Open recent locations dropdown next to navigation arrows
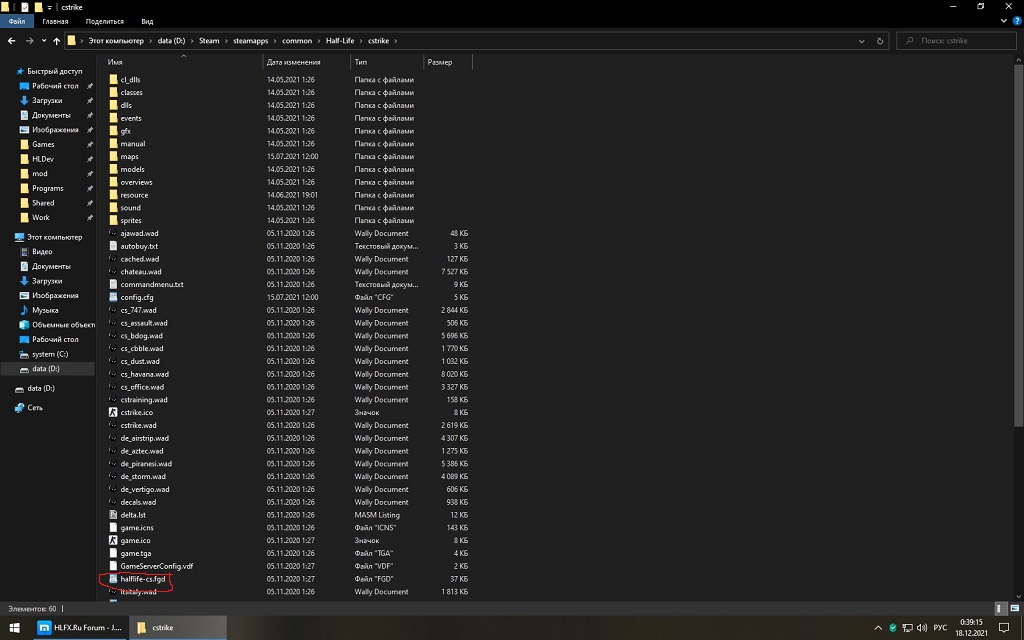The width and height of the screenshot is (1024, 640). click(43, 41)
